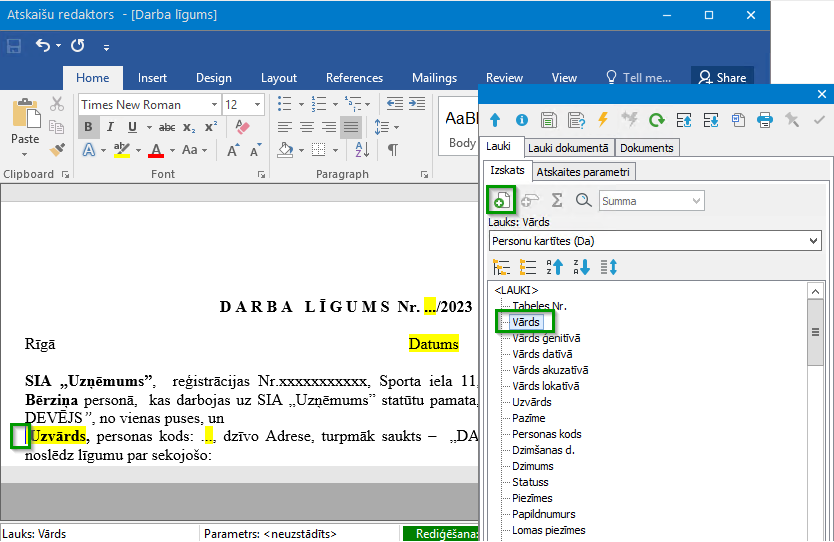Toggle italic formatting
The width and height of the screenshot is (834, 542).
coord(110,127)
